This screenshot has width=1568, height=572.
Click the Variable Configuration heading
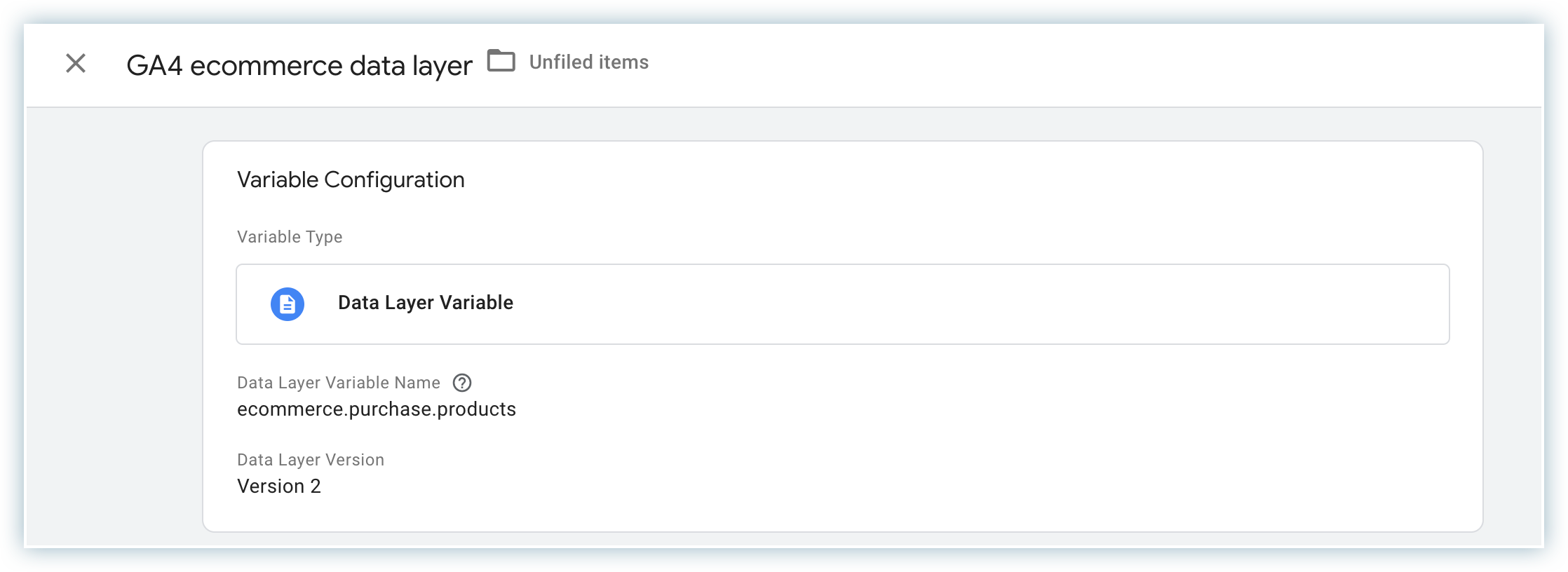[351, 180]
